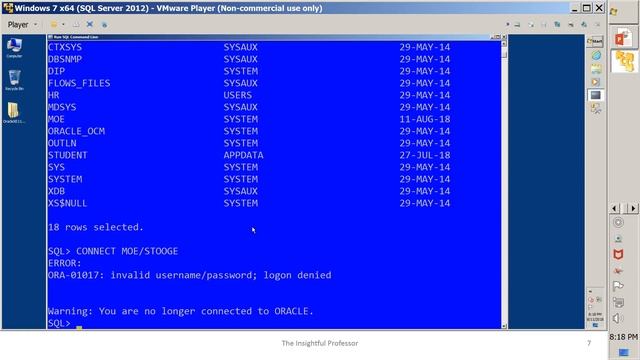The height and width of the screenshot is (360, 640).
Task: Click the round disc tray icon
Action: [618, 222]
